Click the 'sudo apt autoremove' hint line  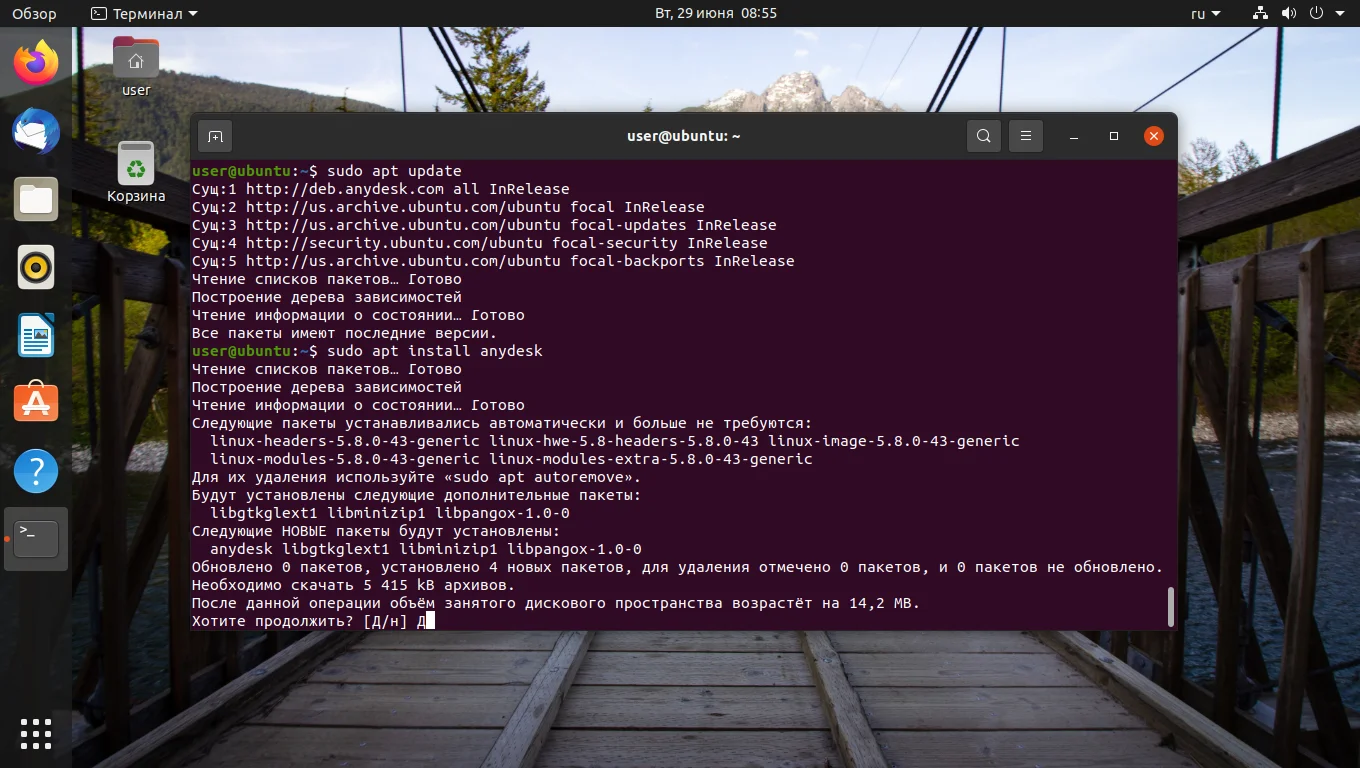pos(417,477)
